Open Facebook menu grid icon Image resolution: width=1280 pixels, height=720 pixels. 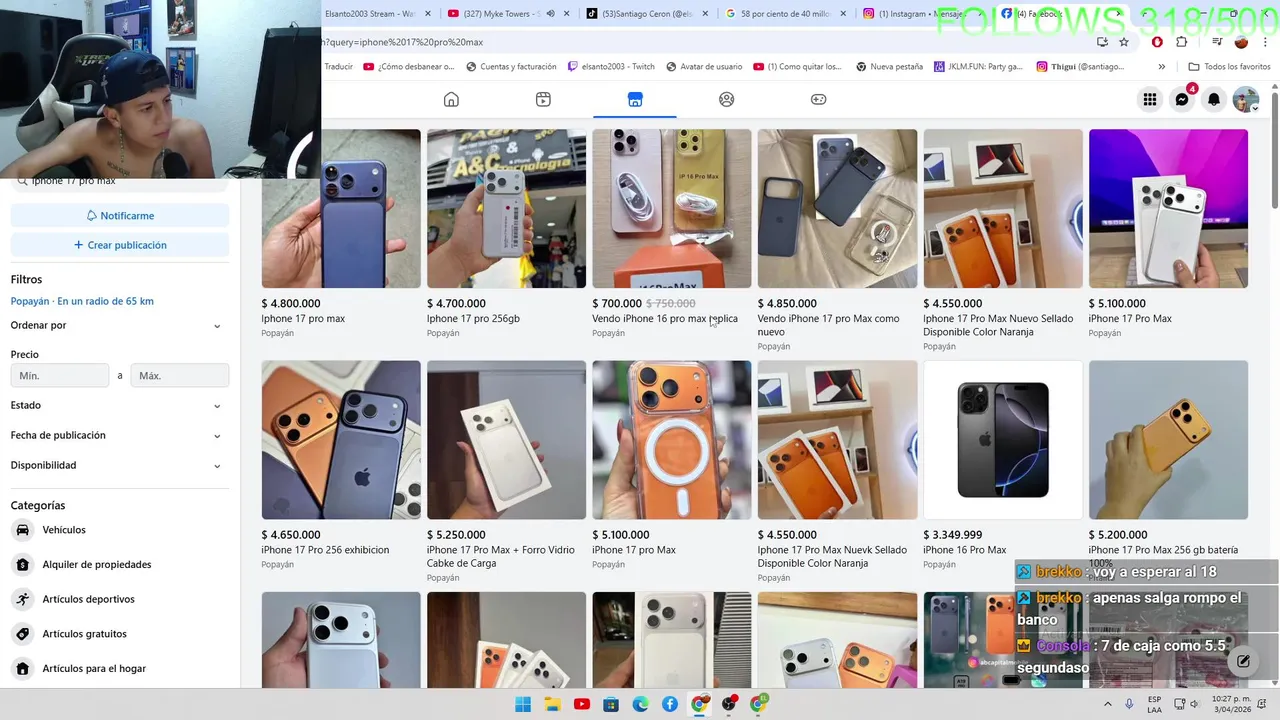click(1150, 99)
